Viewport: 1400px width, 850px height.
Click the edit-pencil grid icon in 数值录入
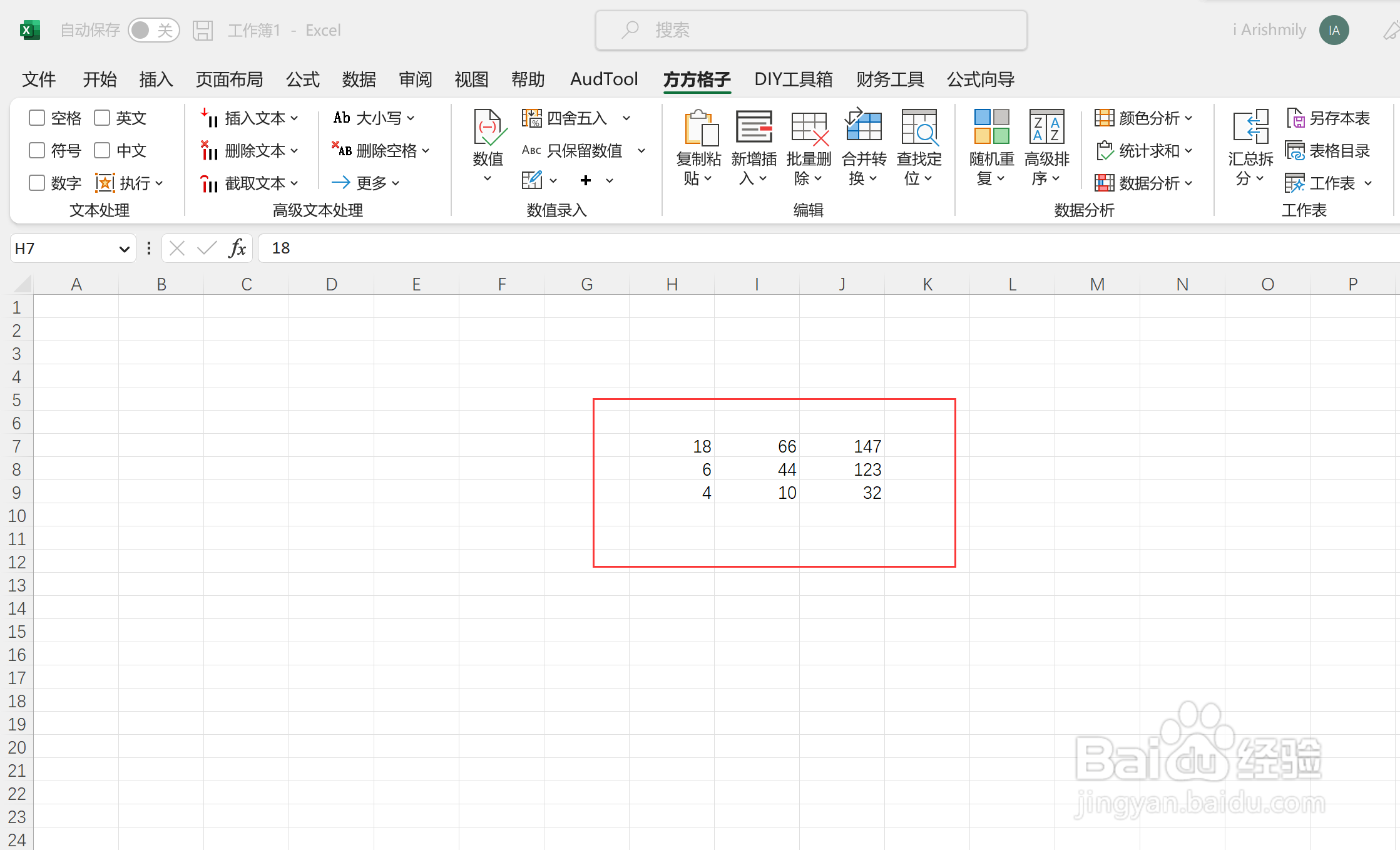click(532, 181)
